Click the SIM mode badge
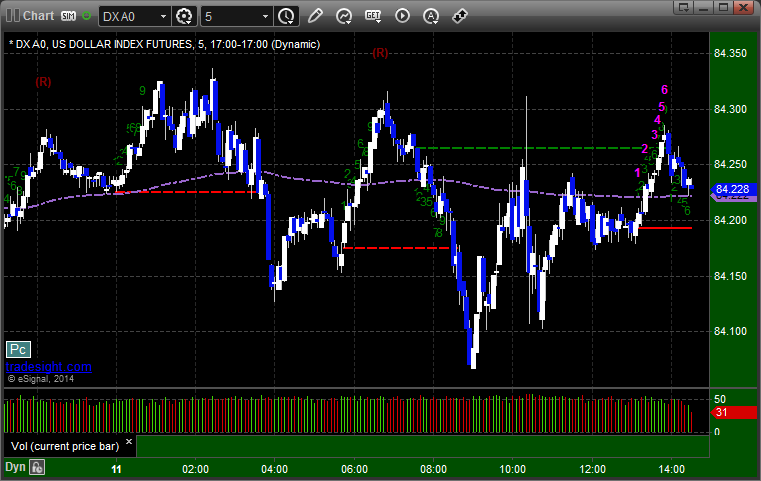This screenshot has width=761, height=481. tap(68, 16)
